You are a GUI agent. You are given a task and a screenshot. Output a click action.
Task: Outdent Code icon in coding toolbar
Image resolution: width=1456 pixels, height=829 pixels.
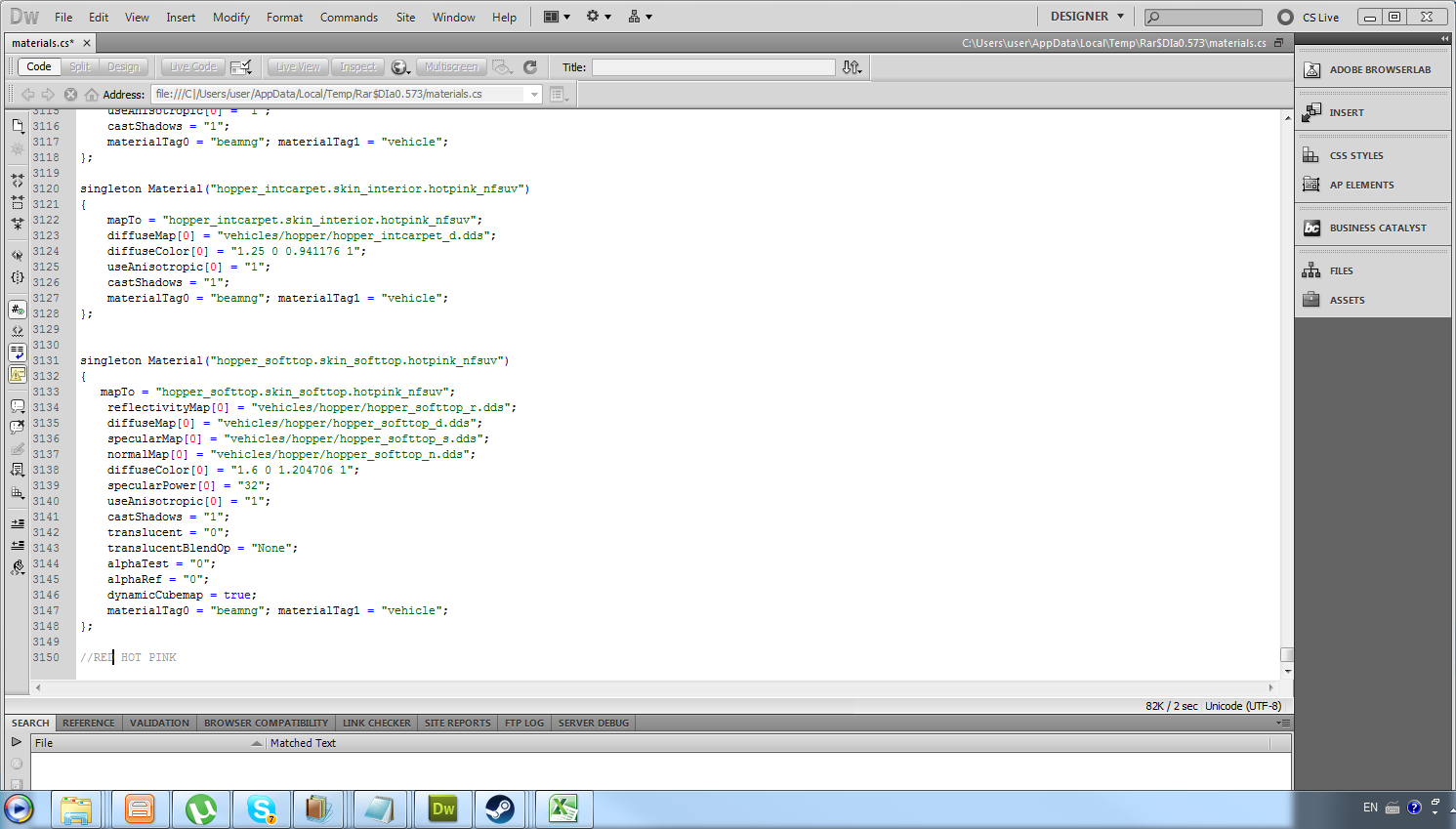(18, 545)
